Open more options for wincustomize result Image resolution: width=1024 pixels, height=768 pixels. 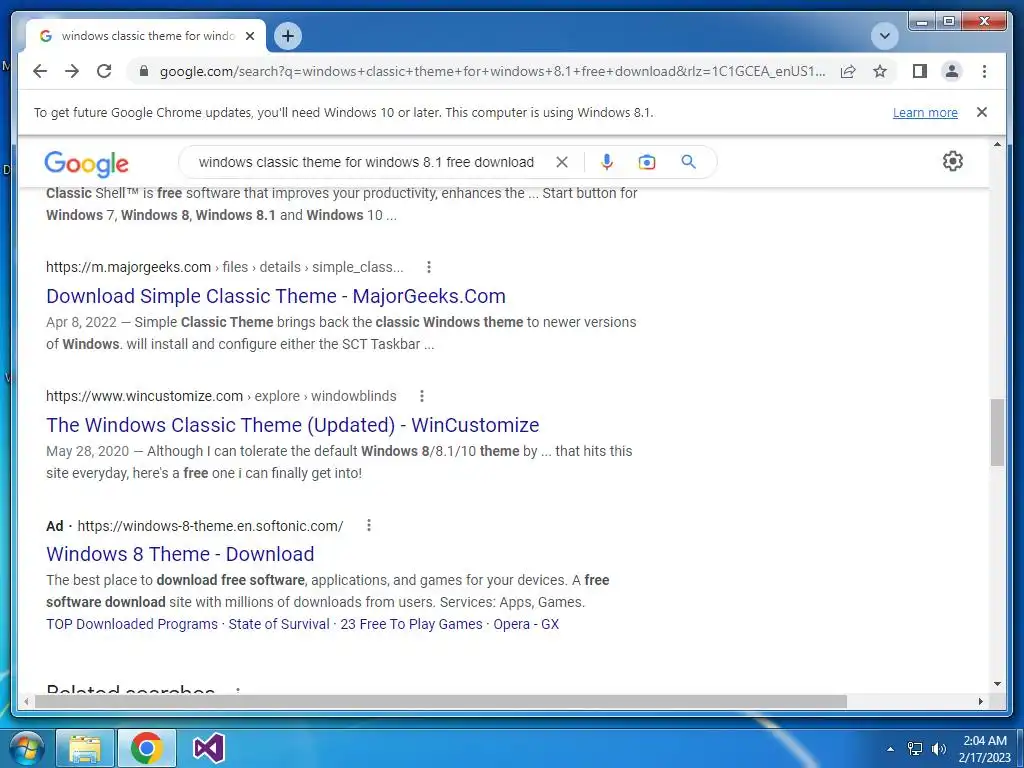tap(421, 396)
